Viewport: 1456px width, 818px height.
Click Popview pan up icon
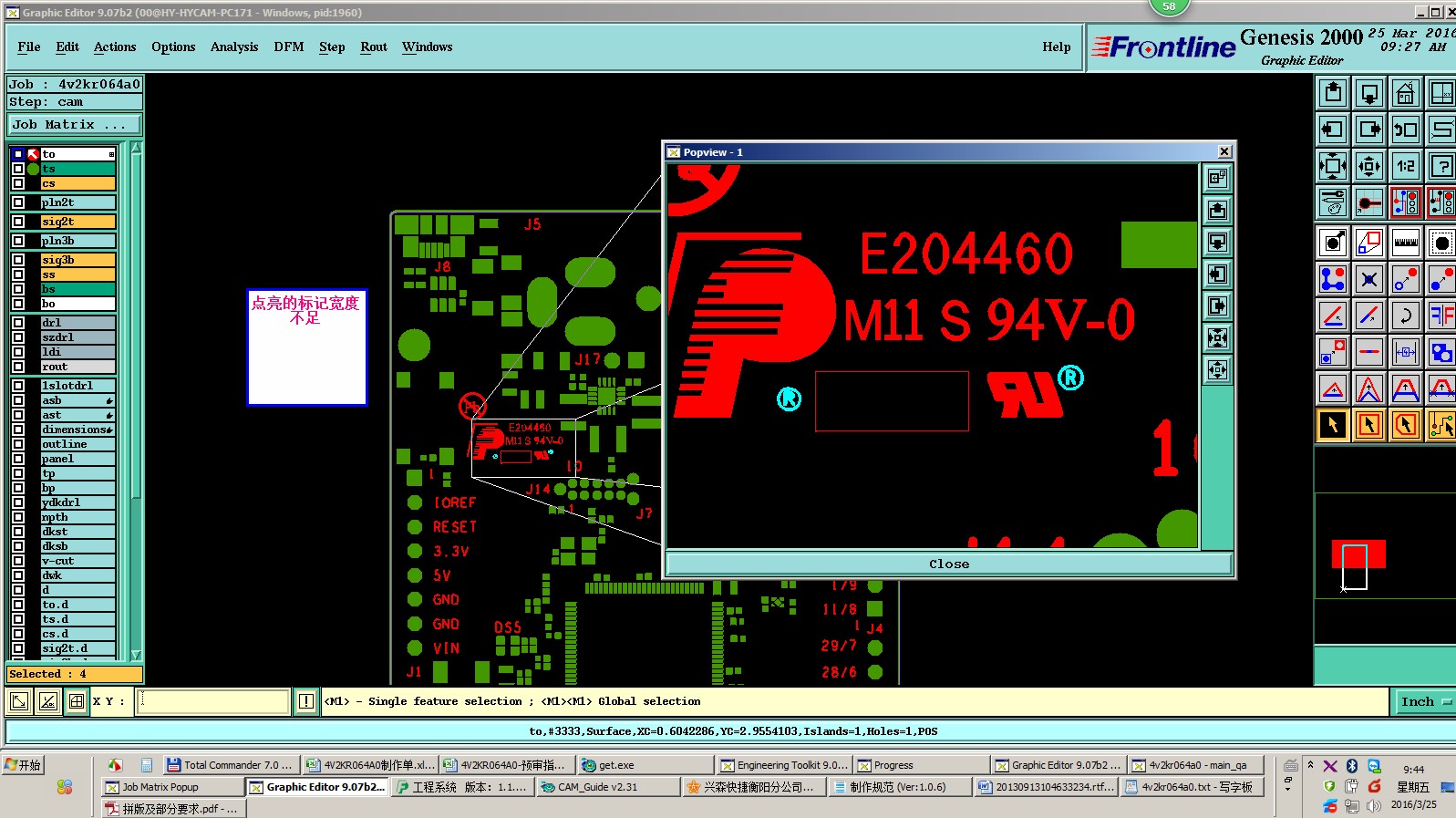[x=1218, y=211]
